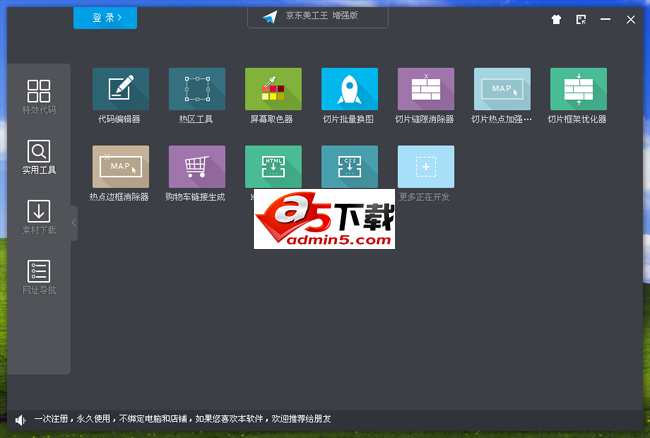Launch the 切片框架优化器 tool

pos(578,89)
